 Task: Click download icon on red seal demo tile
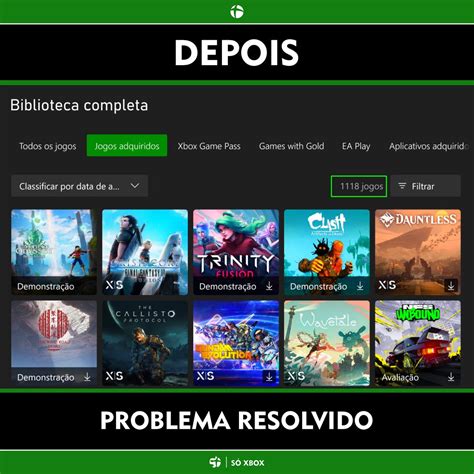[x=87, y=377]
